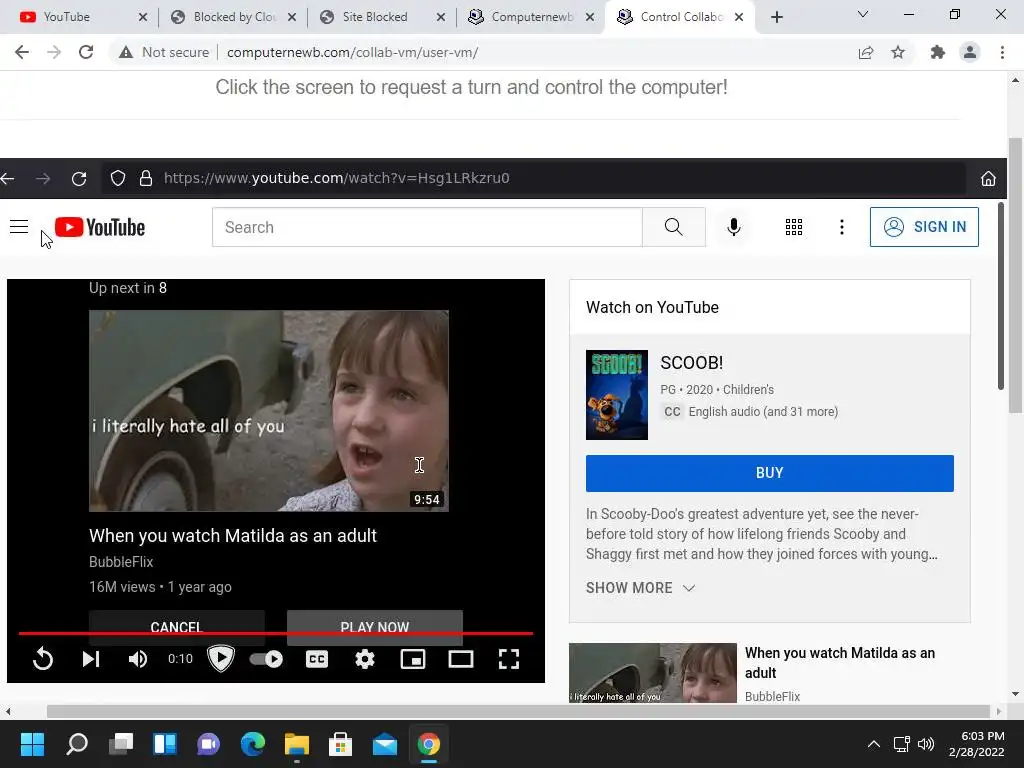The height and width of the screenshot is (768, 1024).
Task: Bookmark this page with the star icon
Action: click(898, 52)
